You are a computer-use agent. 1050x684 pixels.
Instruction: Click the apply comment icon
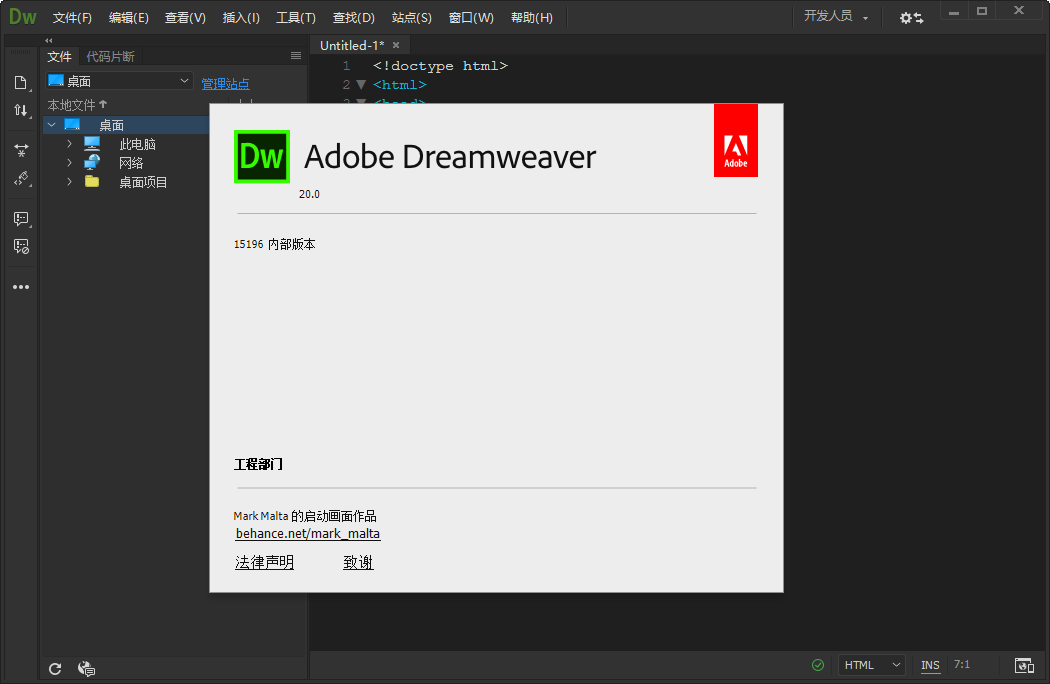(21, 218)
